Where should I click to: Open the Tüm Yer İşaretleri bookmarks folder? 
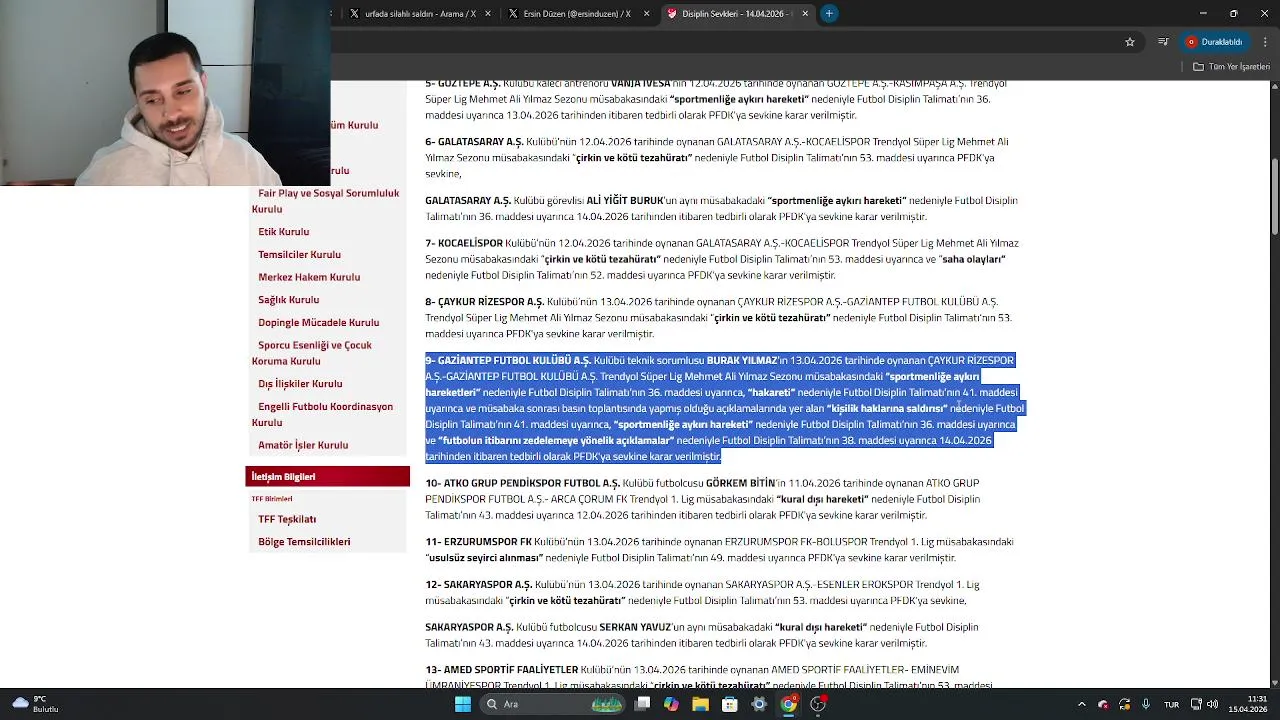[1231, 67]
